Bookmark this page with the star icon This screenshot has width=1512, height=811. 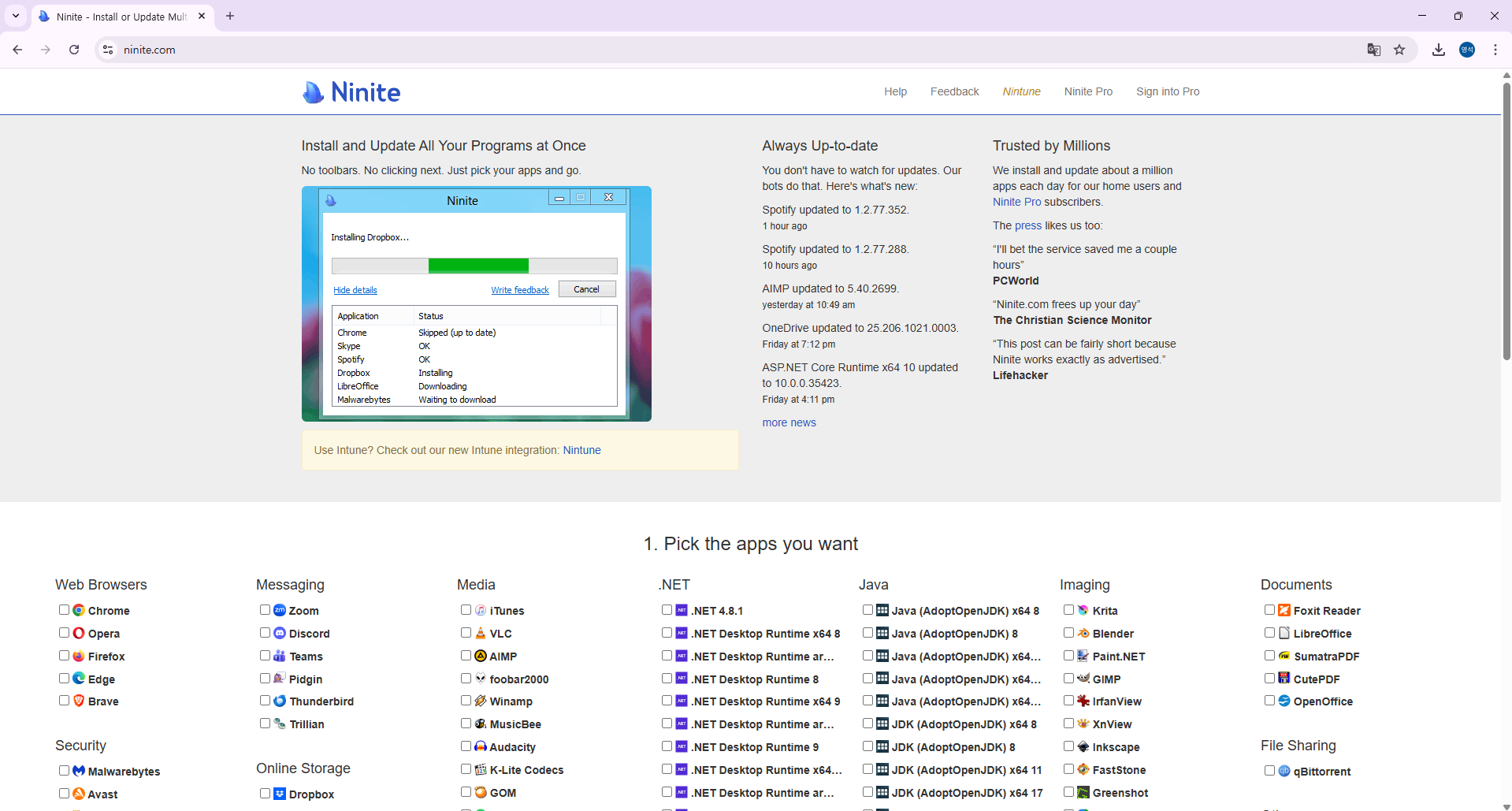[x=1399, y=50]
